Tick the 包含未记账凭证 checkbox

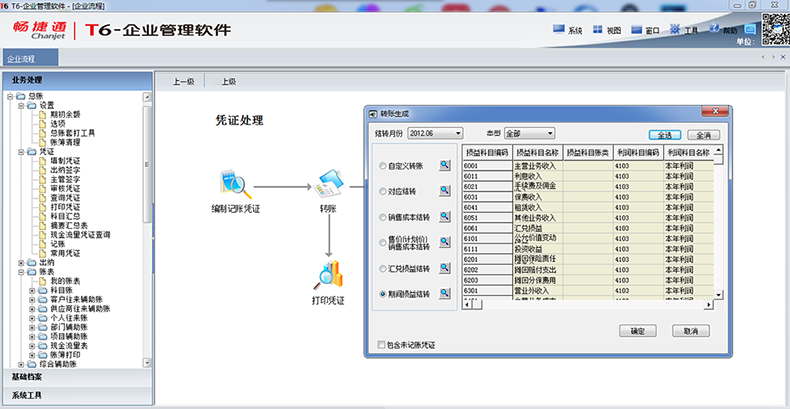click(x=381, y=345)
